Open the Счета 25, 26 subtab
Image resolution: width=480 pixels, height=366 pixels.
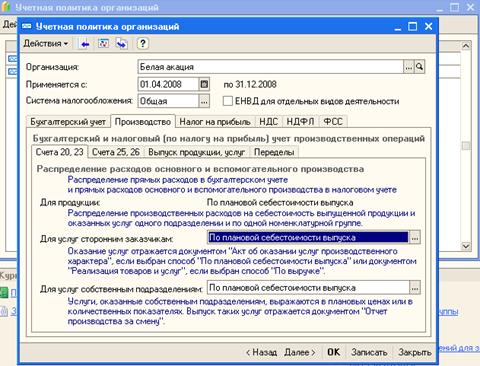tap(116, 152)
